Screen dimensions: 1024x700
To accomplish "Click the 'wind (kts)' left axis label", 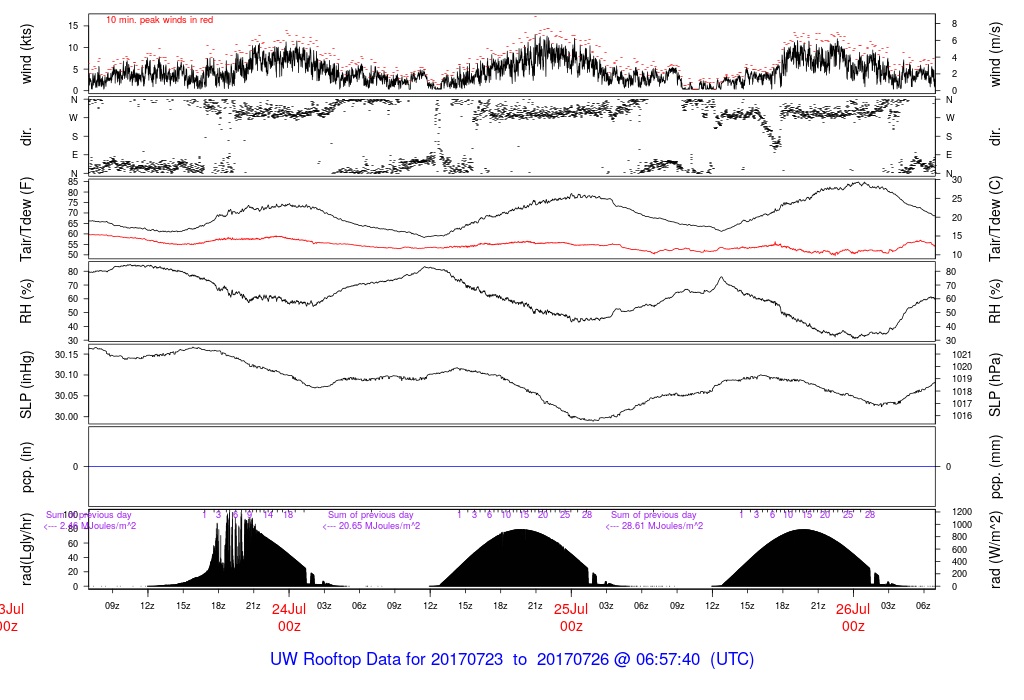I will [x=26, y=54].
